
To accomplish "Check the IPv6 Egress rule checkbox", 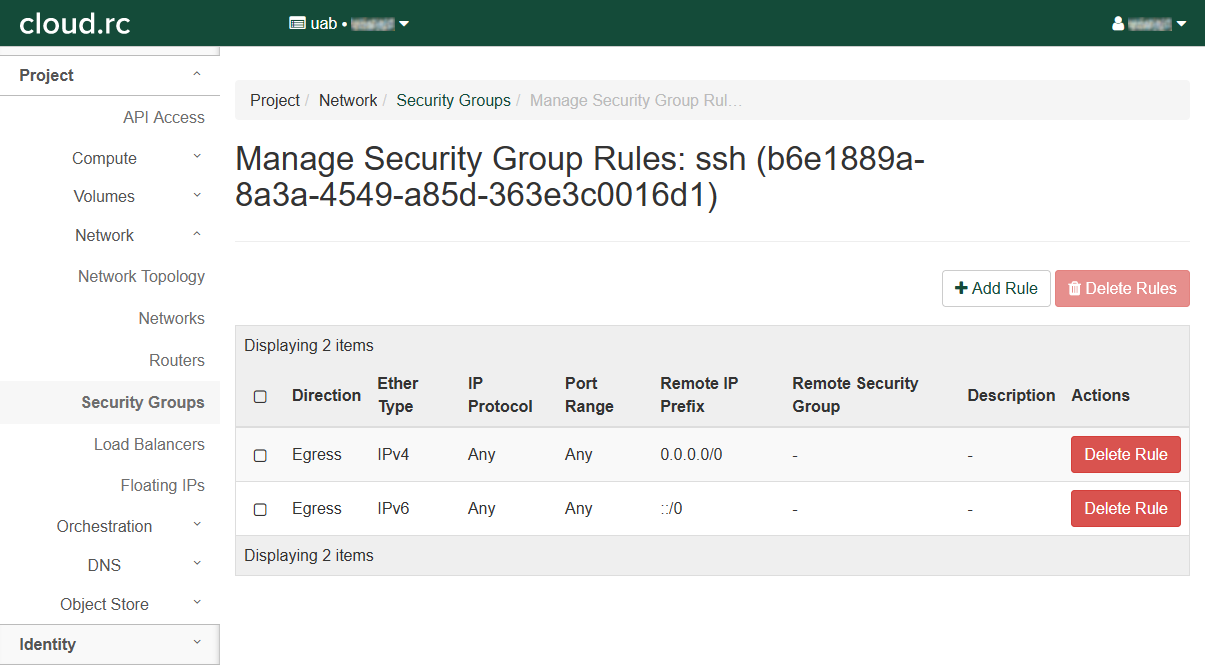I will pos(260,509).
